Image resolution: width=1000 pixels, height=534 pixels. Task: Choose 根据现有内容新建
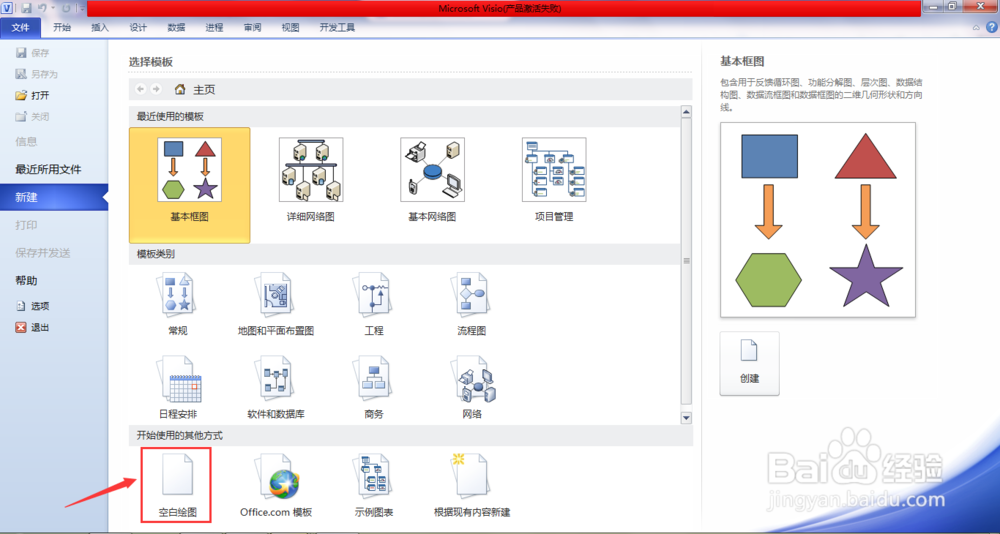(x=472, y=484)
